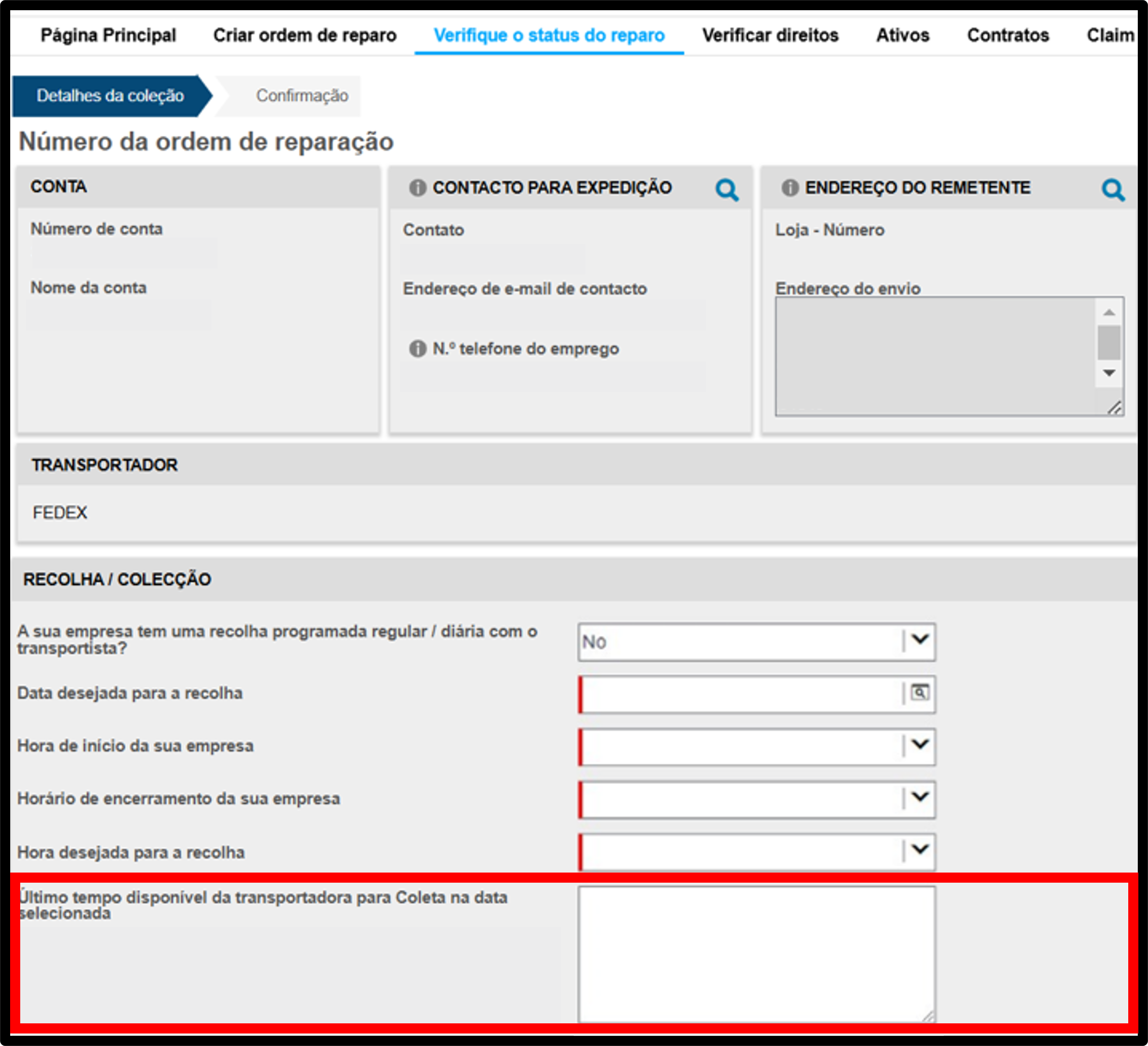
Task: Click scroll down arrow in Endereço do envio box
Action: (x=1108, y=373)
